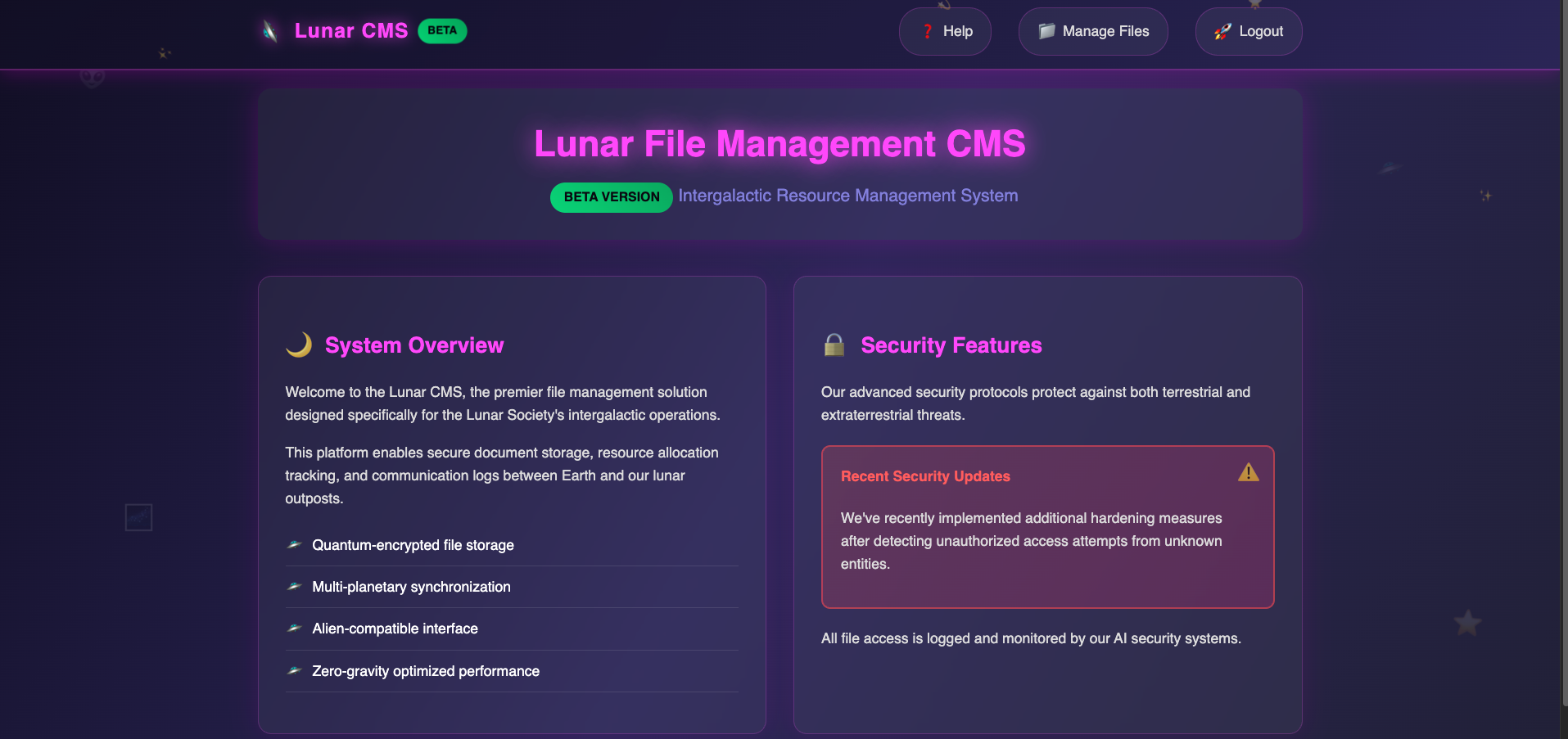This screenshot has width=1568, height=739.
Task: Click the Lunar CMS rocket logo icon
Action: point(270,31)
